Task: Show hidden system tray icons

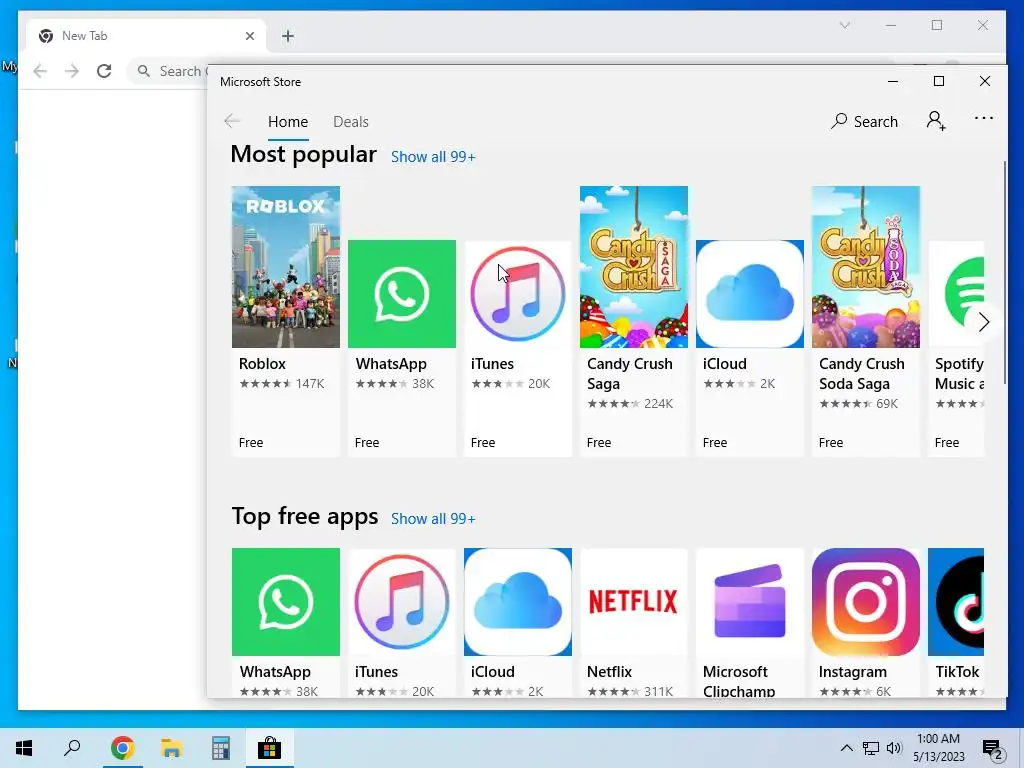Action: click(846, 748)
